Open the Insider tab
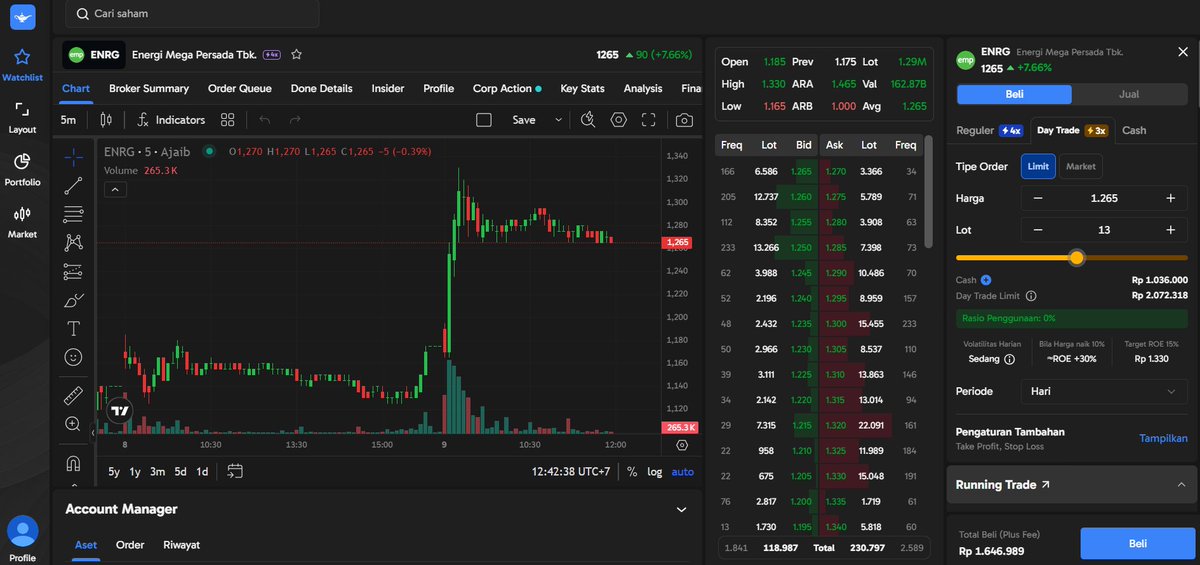The height and width of the screenshot is (565, 1200). coord(388,89)
